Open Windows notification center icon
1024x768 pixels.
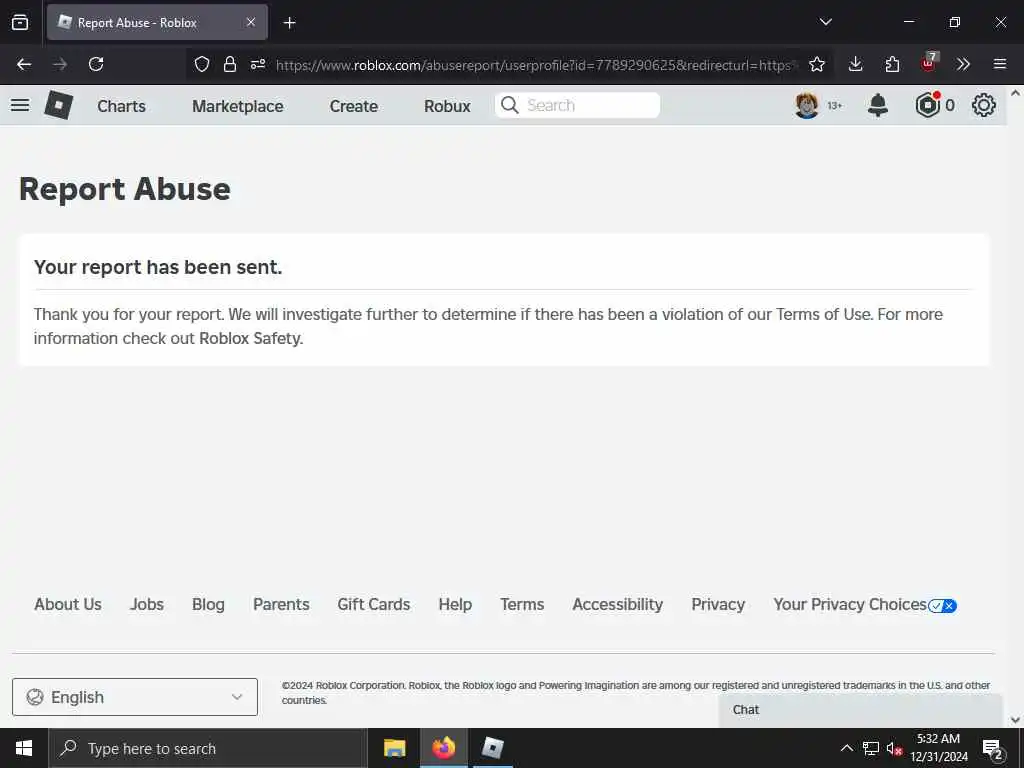tap(993, 750)
